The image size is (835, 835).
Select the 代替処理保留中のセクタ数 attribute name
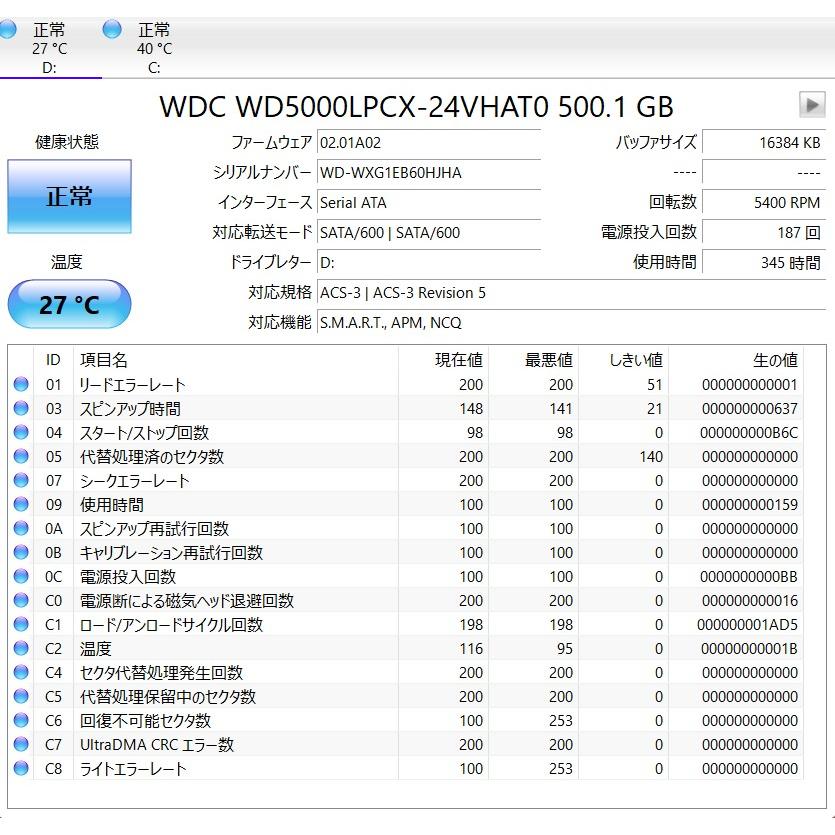pyautogui.click(x=168, y=697)
